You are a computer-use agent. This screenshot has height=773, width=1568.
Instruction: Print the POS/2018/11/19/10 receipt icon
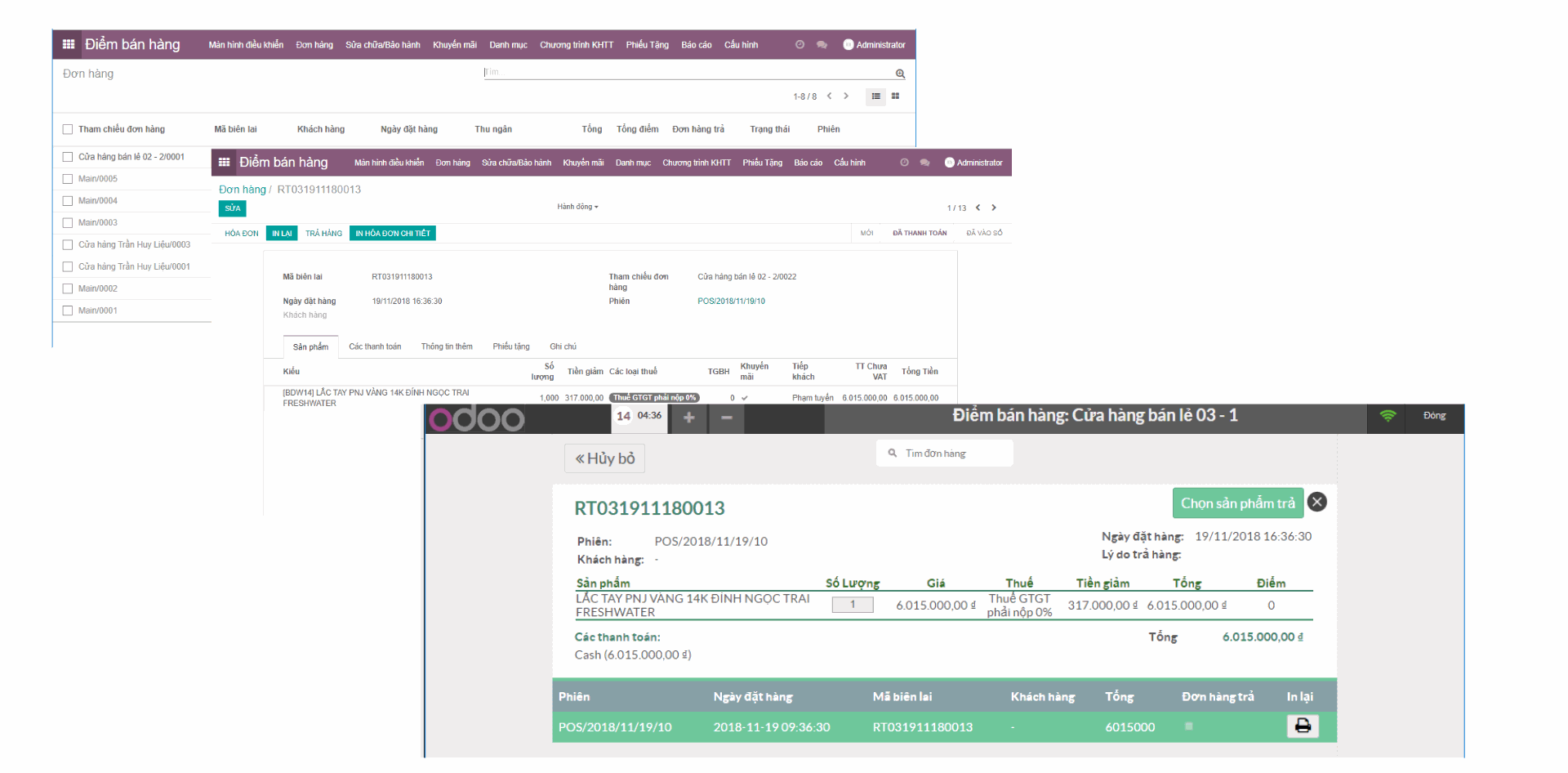1303,726
